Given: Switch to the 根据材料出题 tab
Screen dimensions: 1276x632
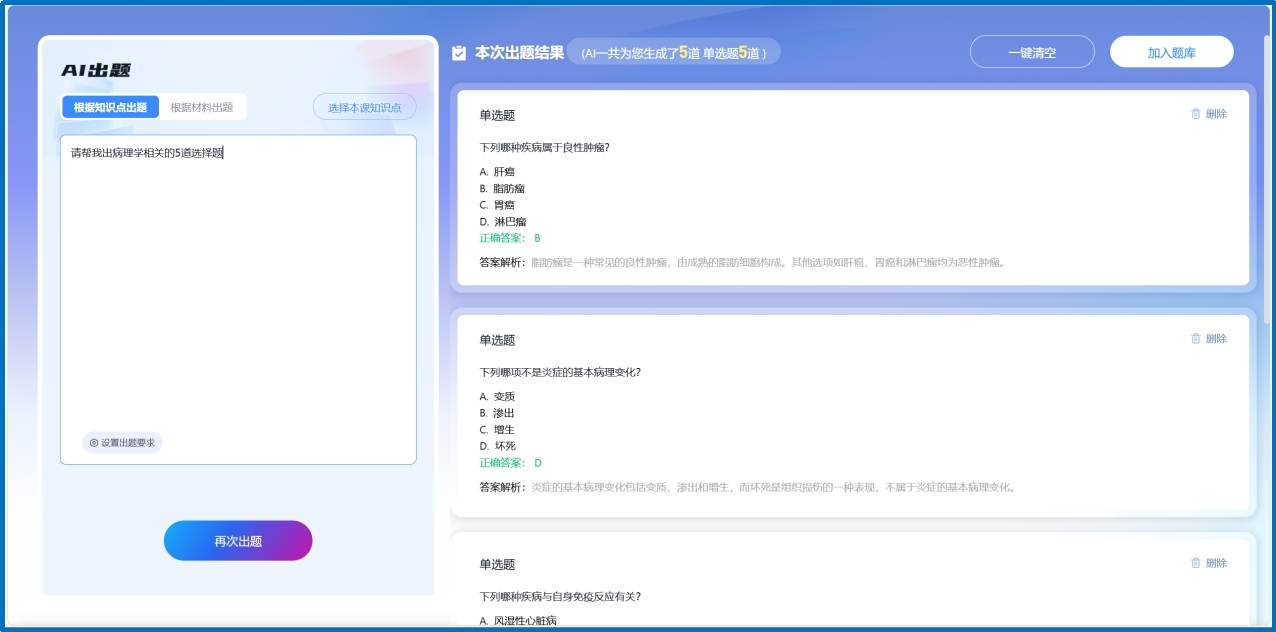Looking at the screenshot, I should 202,107.
